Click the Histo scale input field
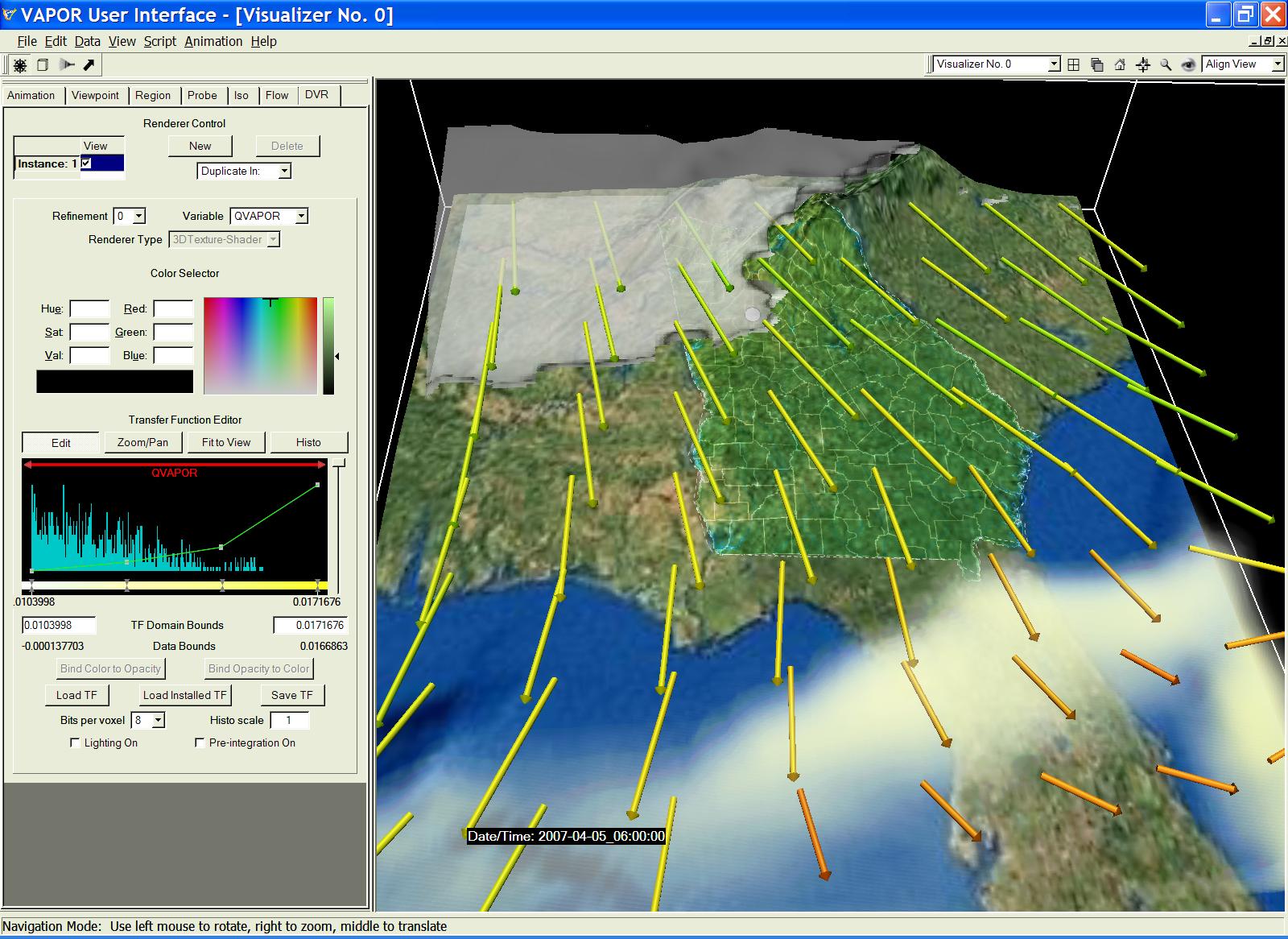This screenshot has height=939, width=1288. (289, 720)
